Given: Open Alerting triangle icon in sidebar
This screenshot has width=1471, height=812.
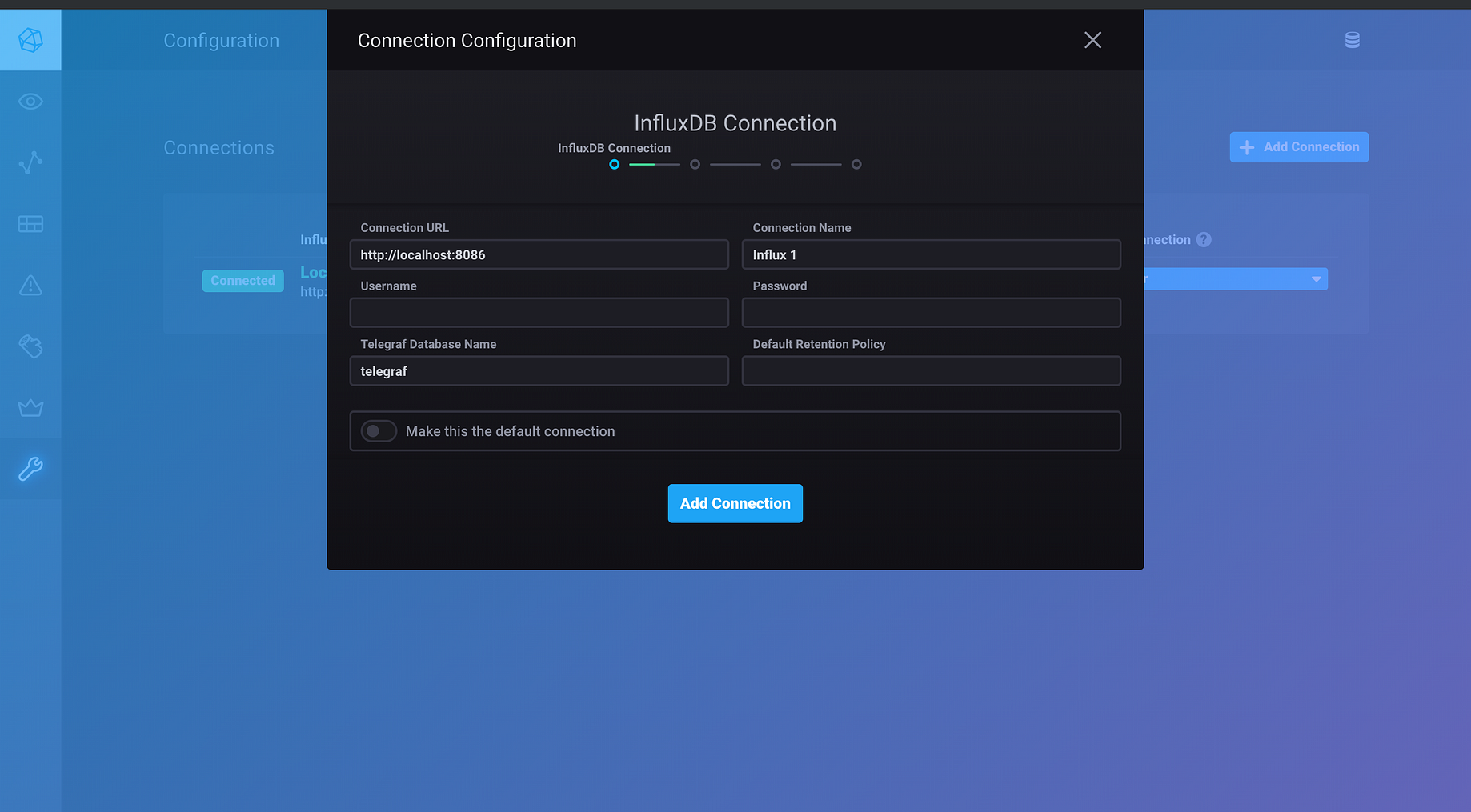Looking at the screenshot, I should tap(30, 285).
